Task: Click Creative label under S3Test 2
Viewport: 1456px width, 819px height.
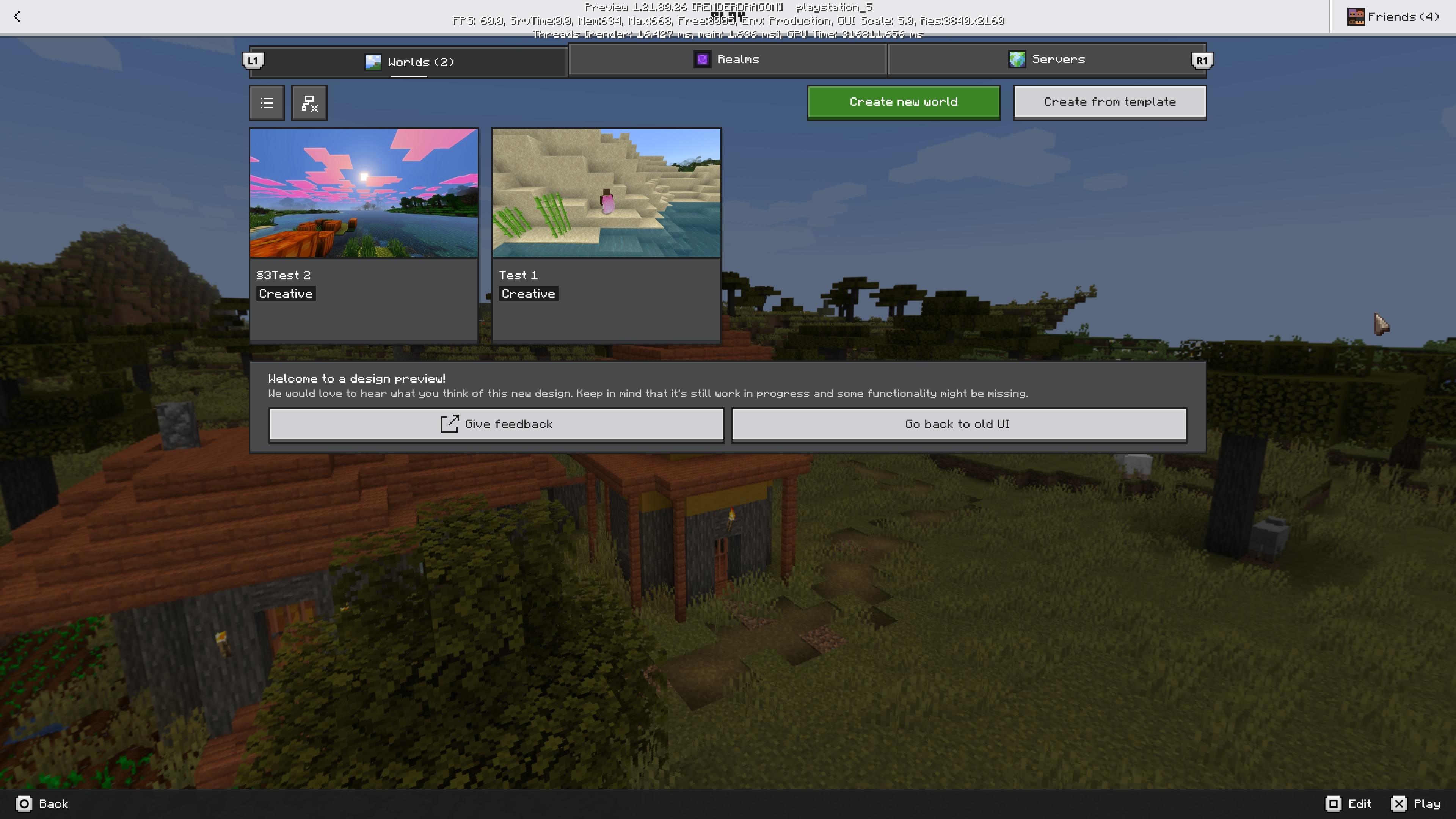Action: [286, 293]
